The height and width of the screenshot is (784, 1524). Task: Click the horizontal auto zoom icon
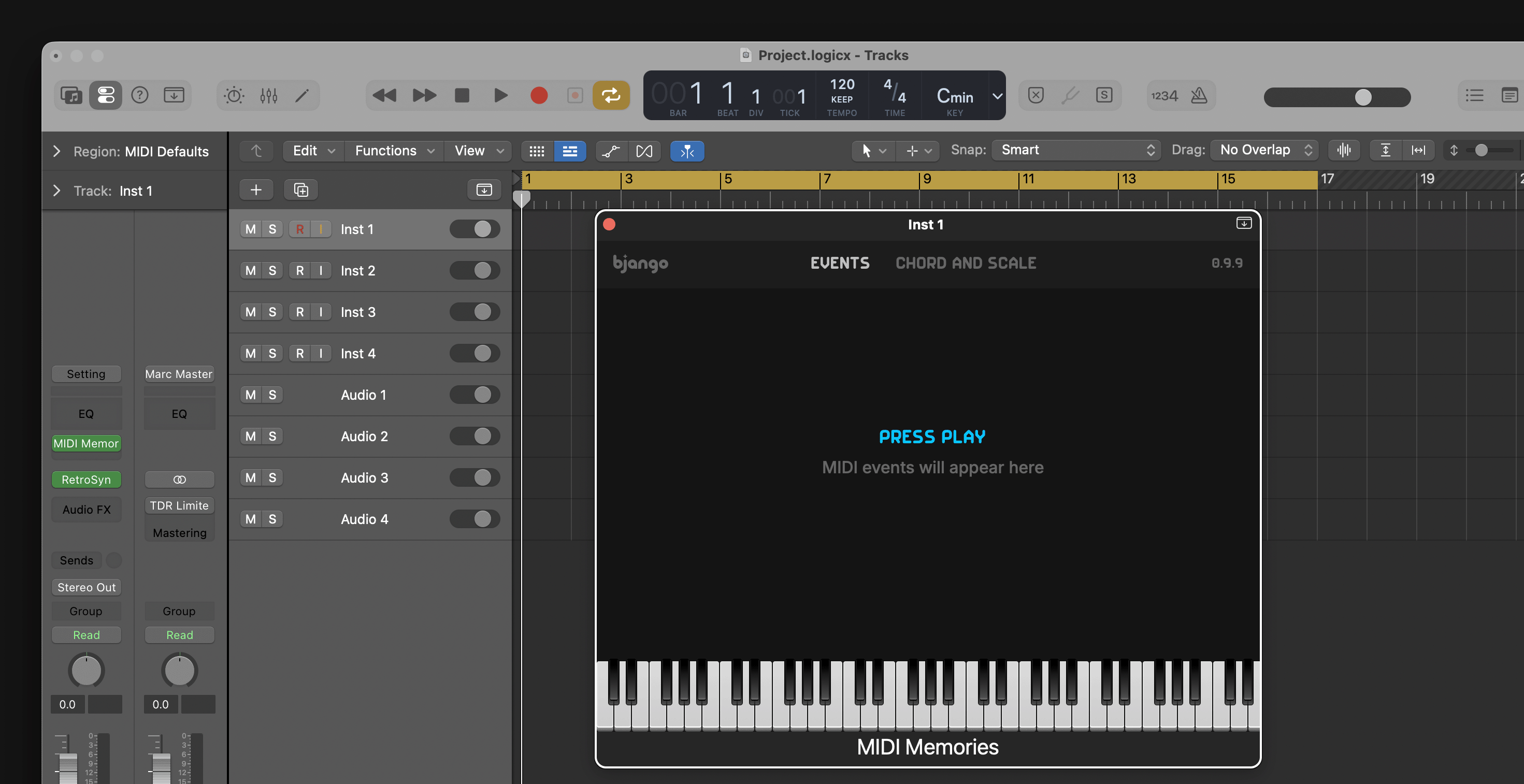(x=1419, y=150)
